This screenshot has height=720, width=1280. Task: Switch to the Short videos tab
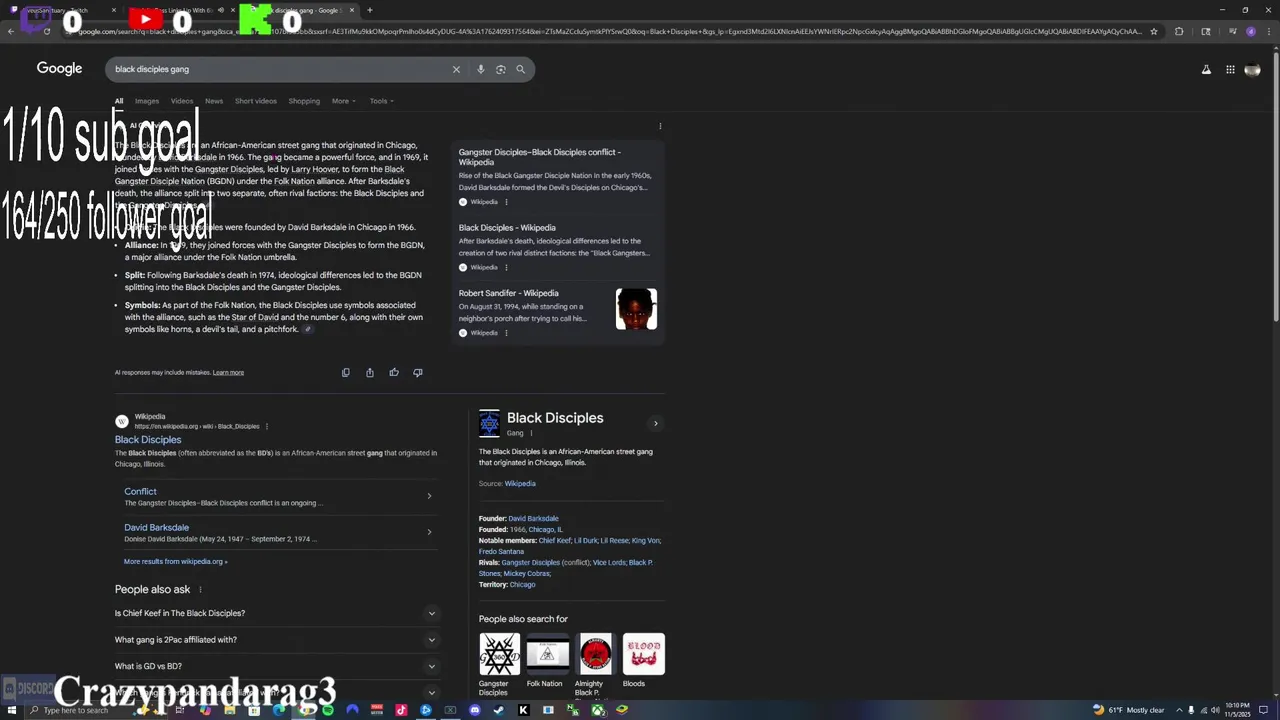click(256, 101)
